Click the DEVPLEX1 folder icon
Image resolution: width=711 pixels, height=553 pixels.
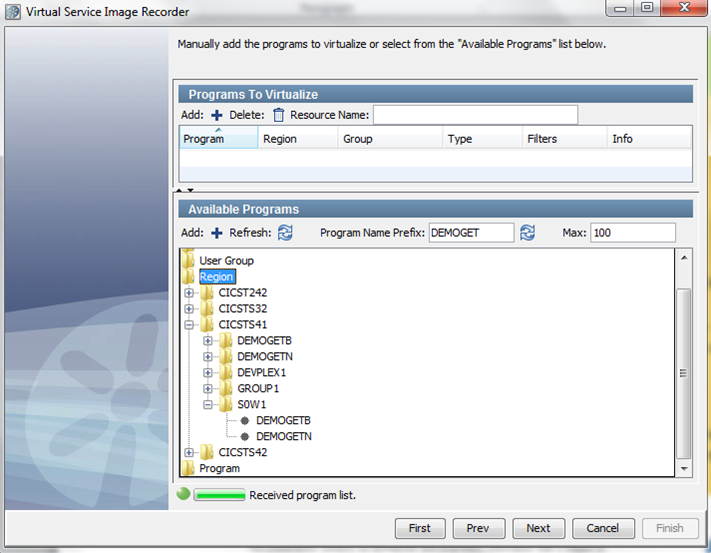(x=226, y=372)
